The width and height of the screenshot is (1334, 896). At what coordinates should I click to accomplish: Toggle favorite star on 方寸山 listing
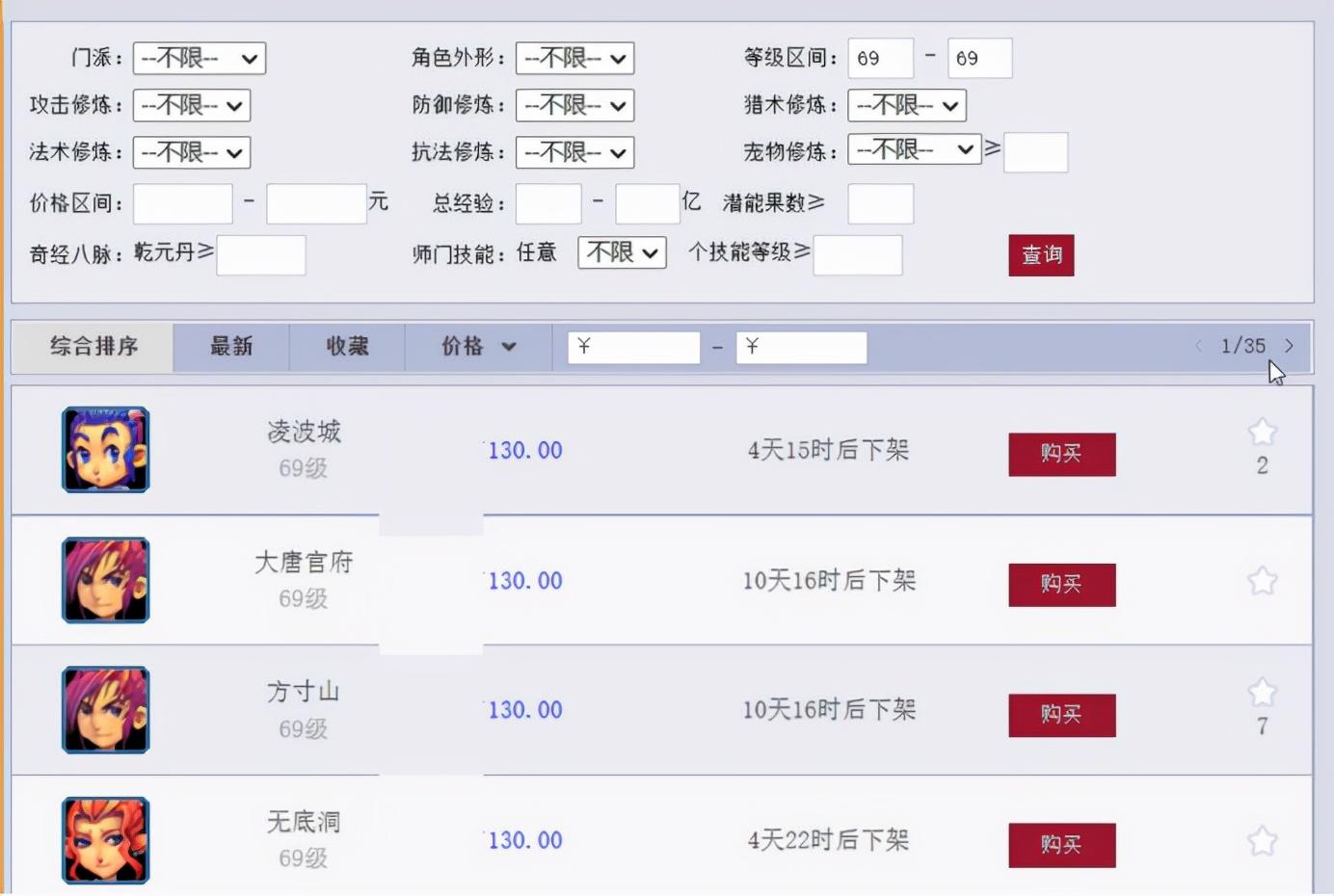point(1262,693)
